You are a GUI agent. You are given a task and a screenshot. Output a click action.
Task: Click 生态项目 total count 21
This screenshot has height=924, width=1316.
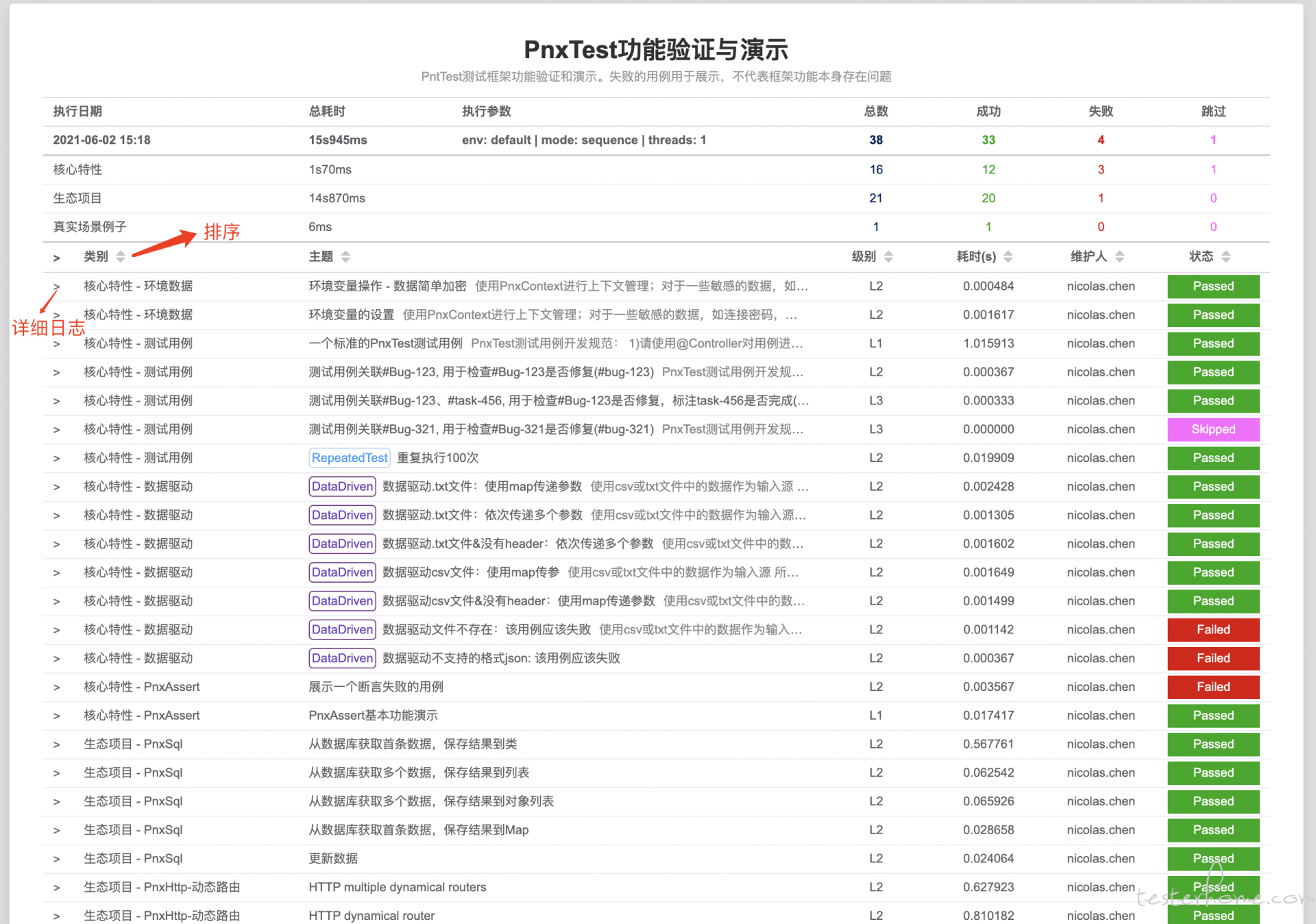click(x=876, y=198)
